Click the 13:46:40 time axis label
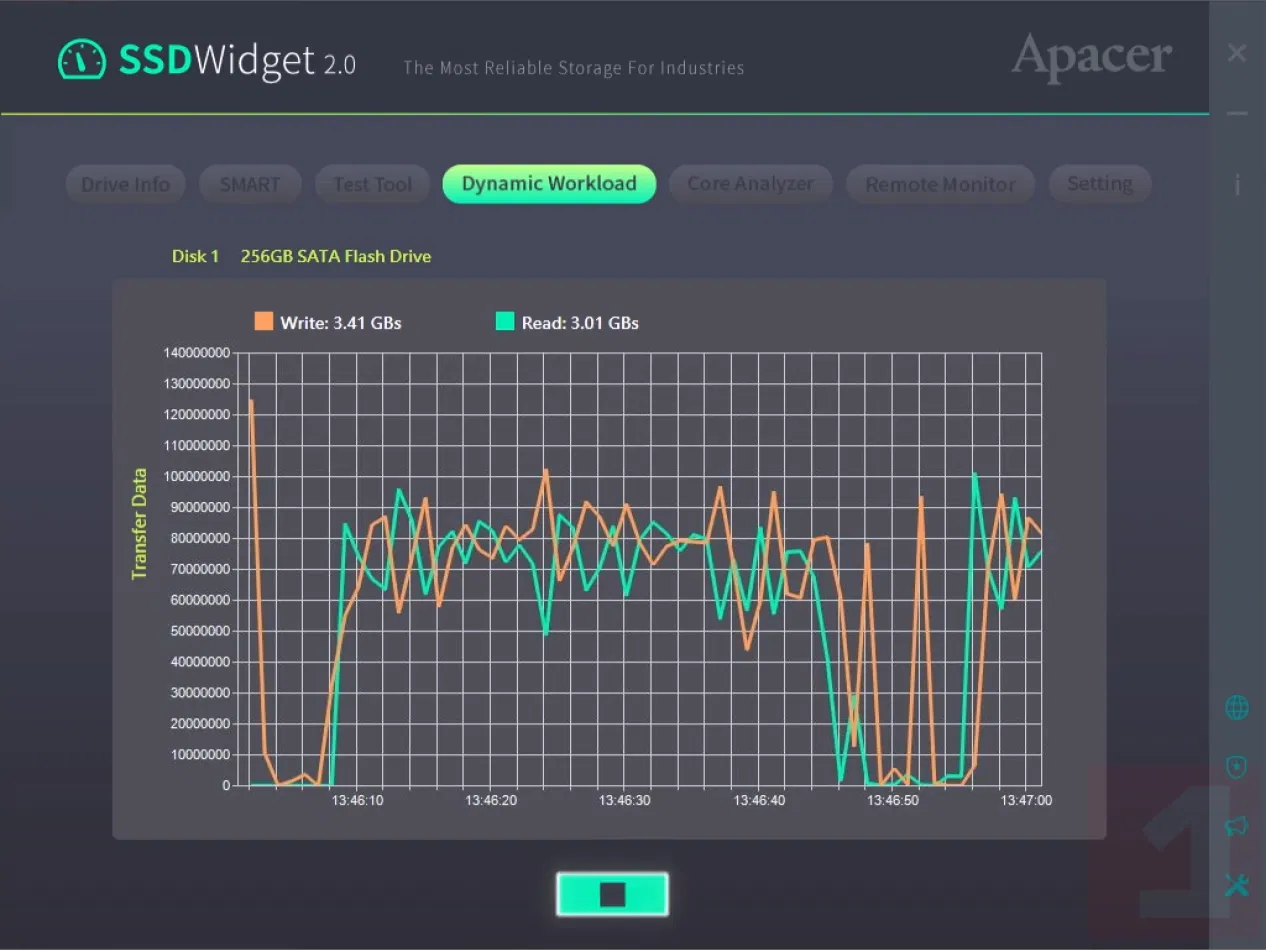Screen dimensions: 1266x950 tap(759, 801)
